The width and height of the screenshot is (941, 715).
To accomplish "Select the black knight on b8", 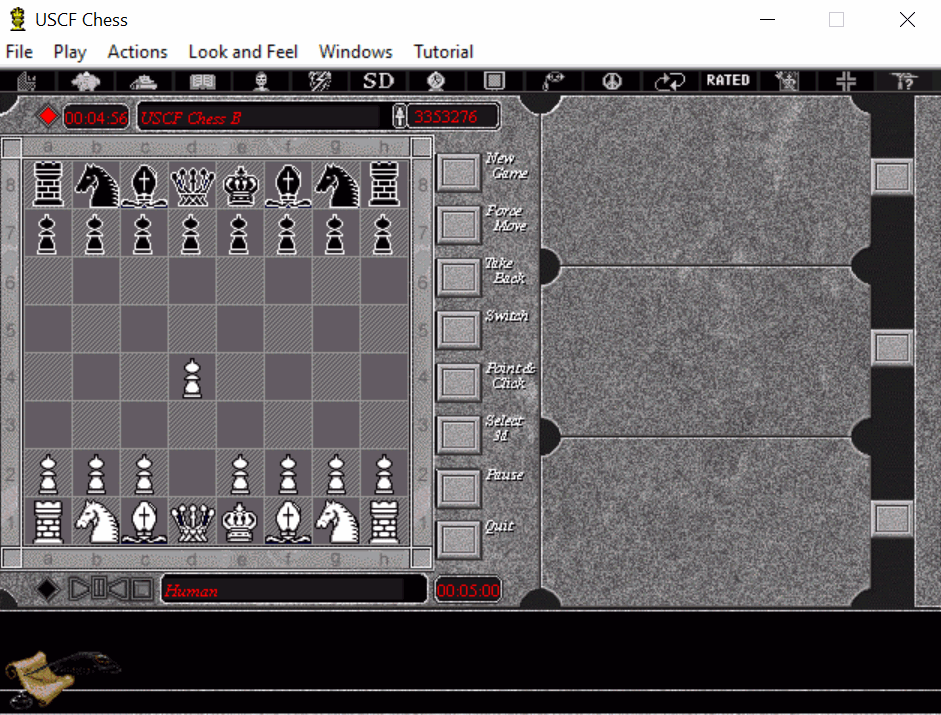I will (96, 184).
